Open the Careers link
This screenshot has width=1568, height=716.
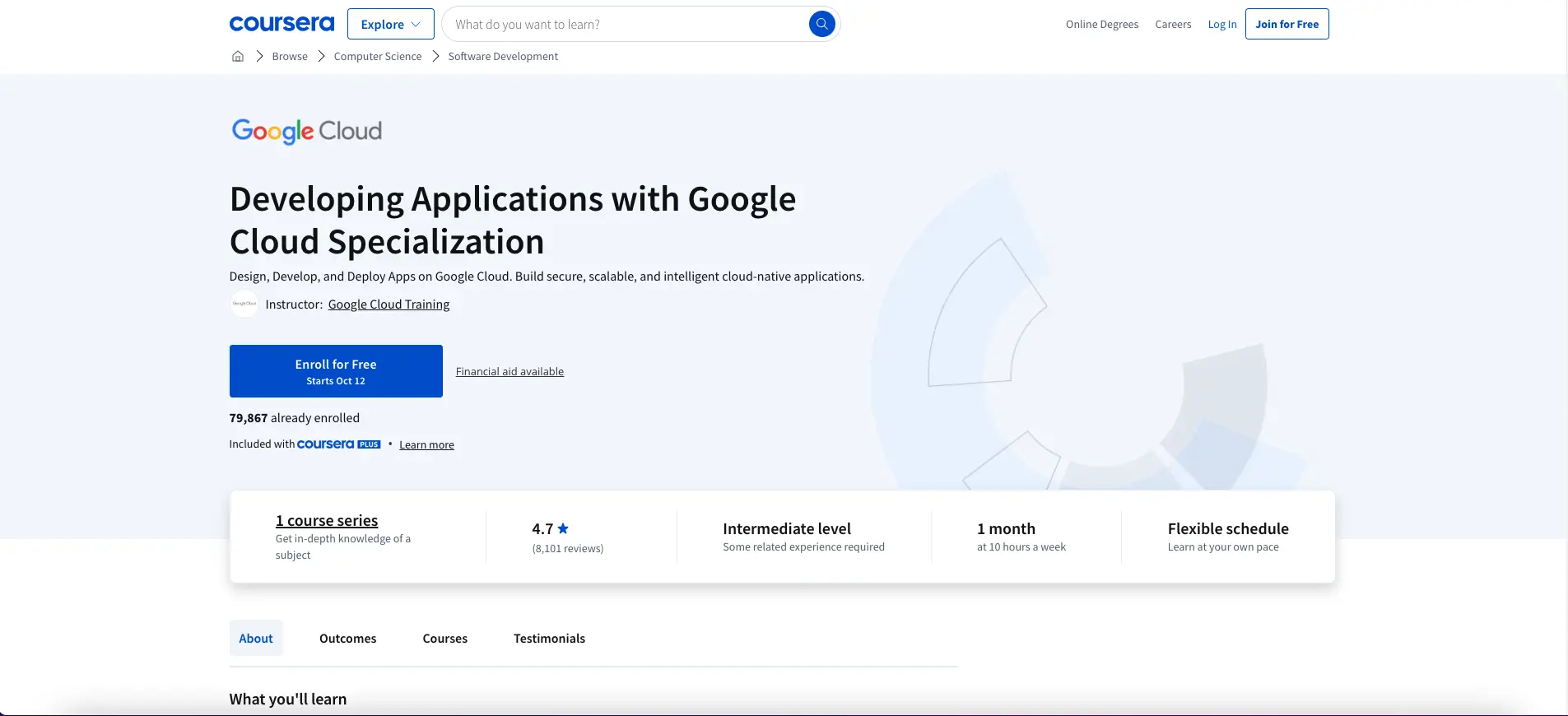(x=1173, y=24)
